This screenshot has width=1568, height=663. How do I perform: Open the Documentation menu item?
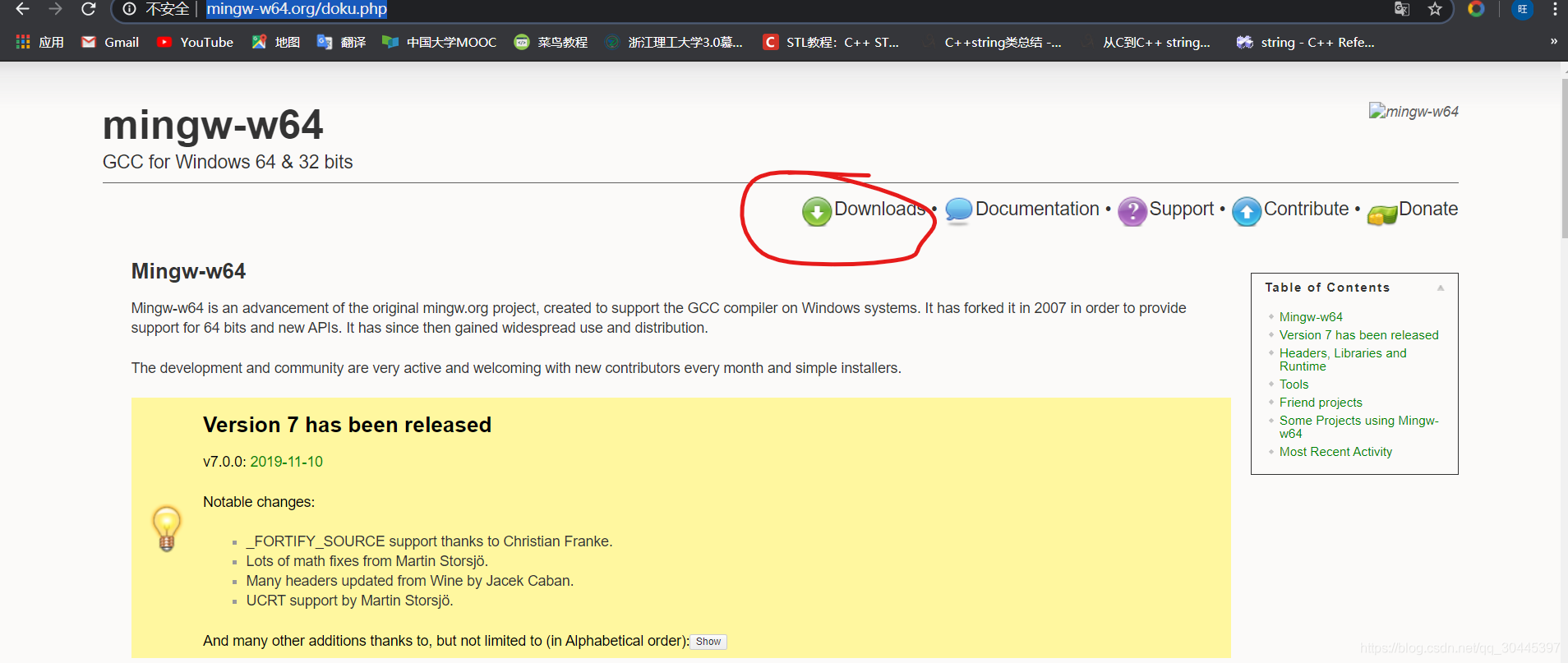(1037, 209)
